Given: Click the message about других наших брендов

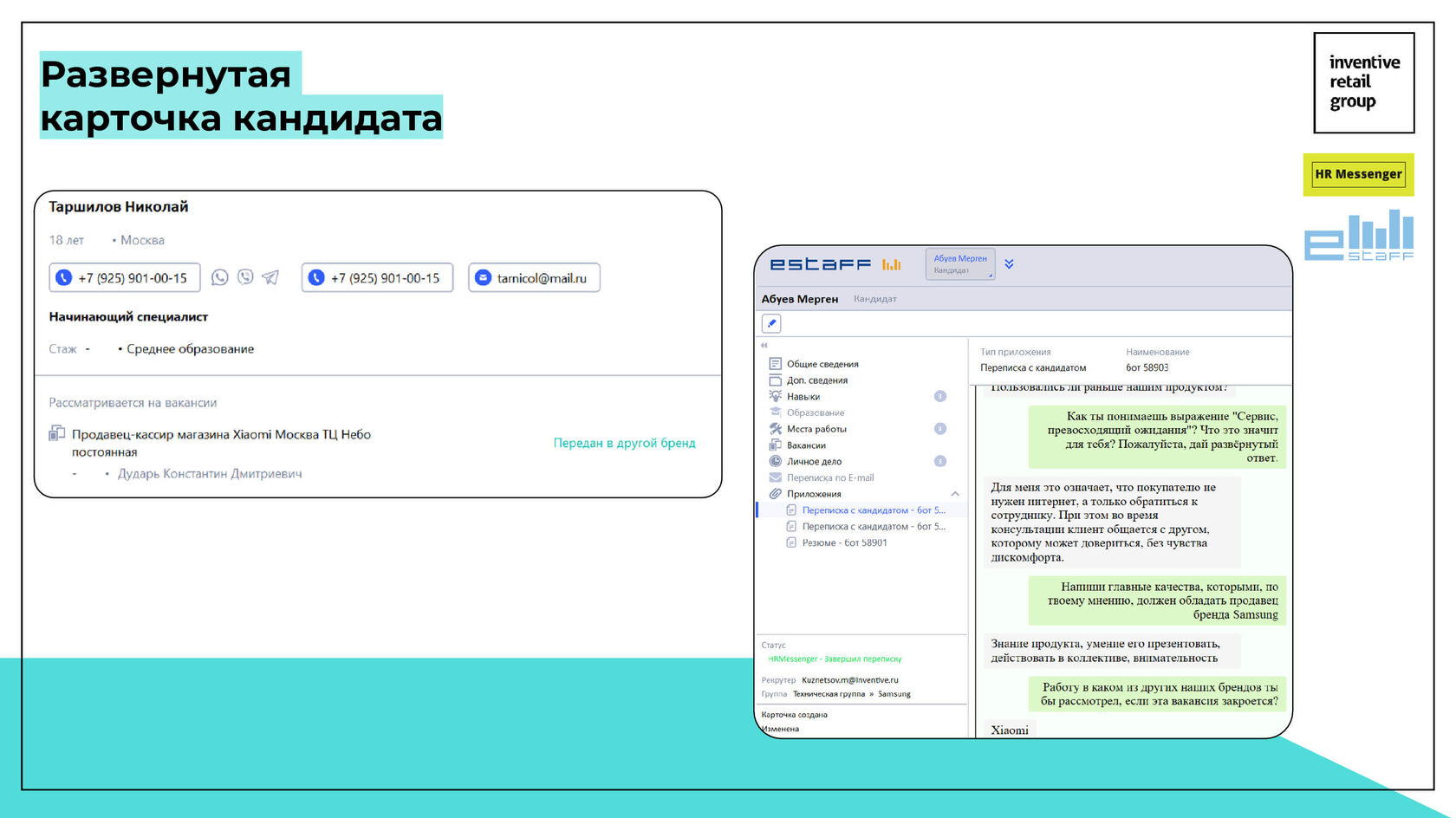Looking at the screenshot, I should (1158, 694).
